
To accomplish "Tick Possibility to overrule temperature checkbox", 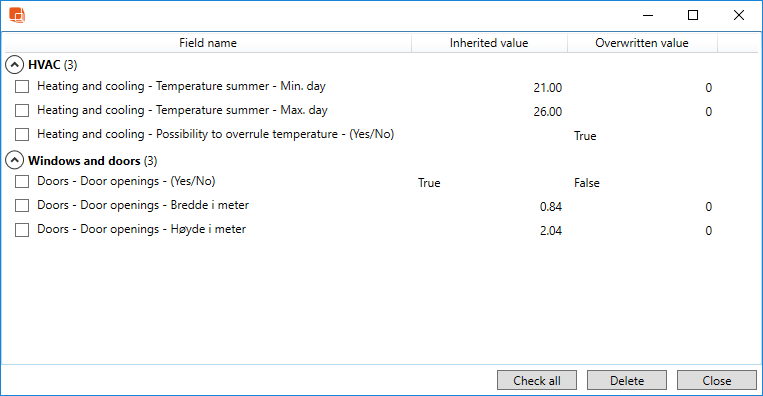I will tap(22, 134).
